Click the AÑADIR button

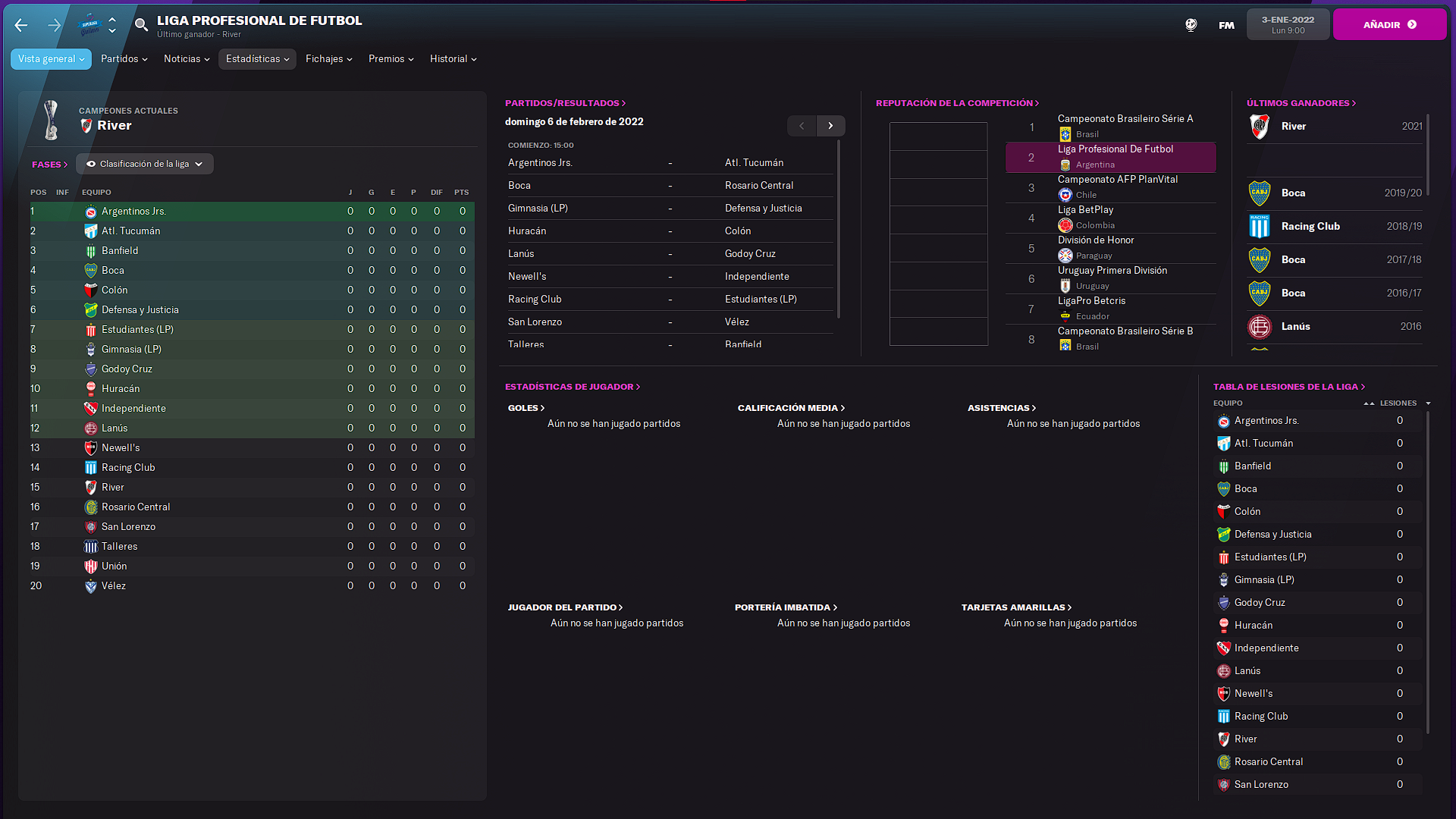tap(1389, 25)
